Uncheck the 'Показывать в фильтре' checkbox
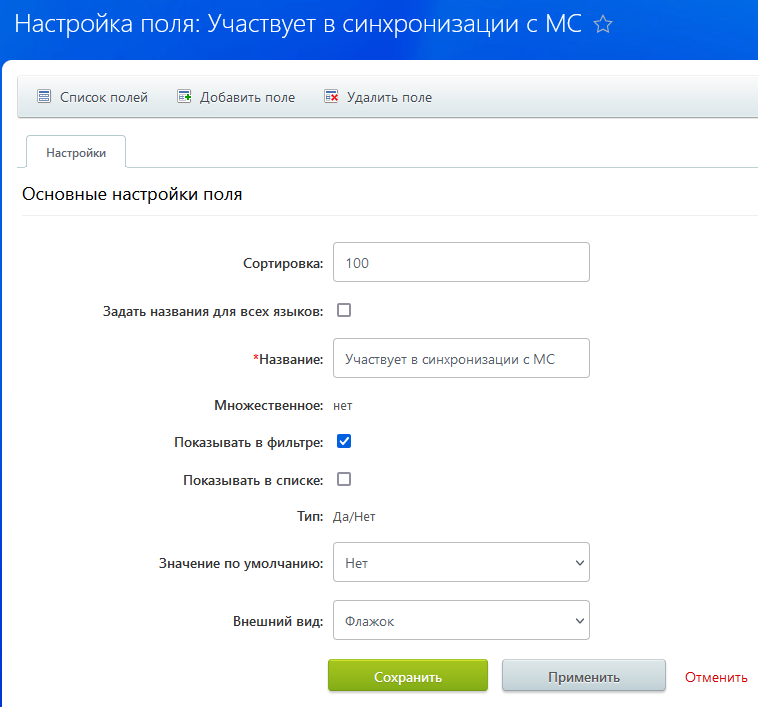The height and width of the screenshot is (707, 758). coord(344,441)
